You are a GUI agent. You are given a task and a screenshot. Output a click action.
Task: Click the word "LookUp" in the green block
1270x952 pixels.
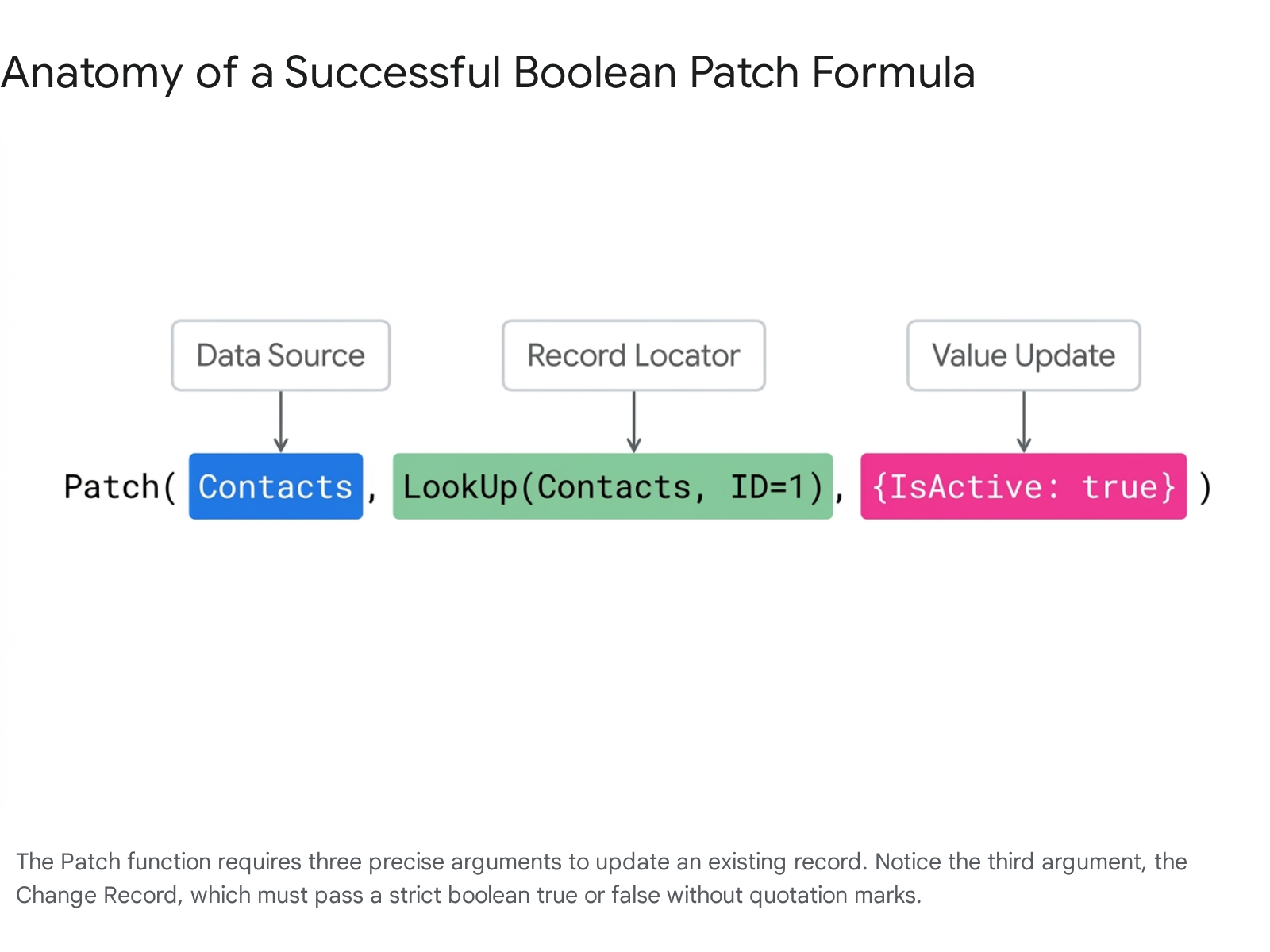click(460, 487)
